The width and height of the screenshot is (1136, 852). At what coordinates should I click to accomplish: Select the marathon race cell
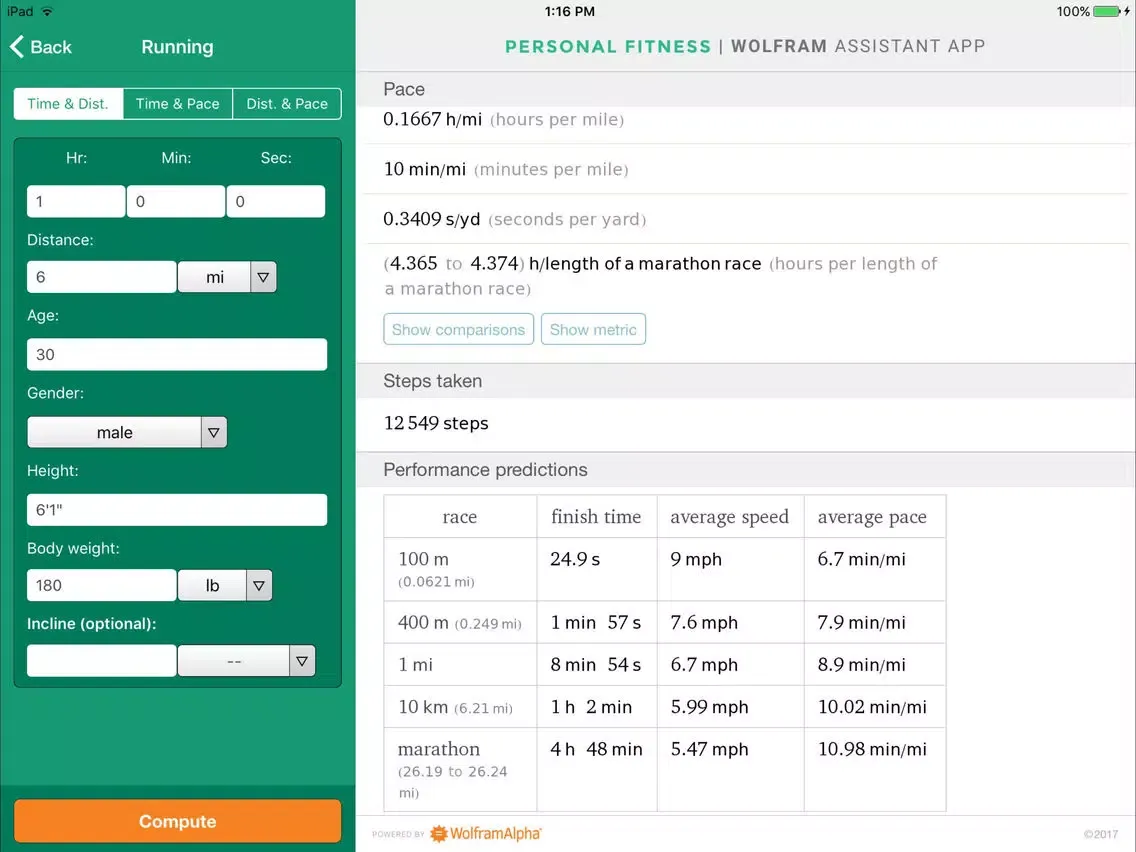tap(460, 769)
